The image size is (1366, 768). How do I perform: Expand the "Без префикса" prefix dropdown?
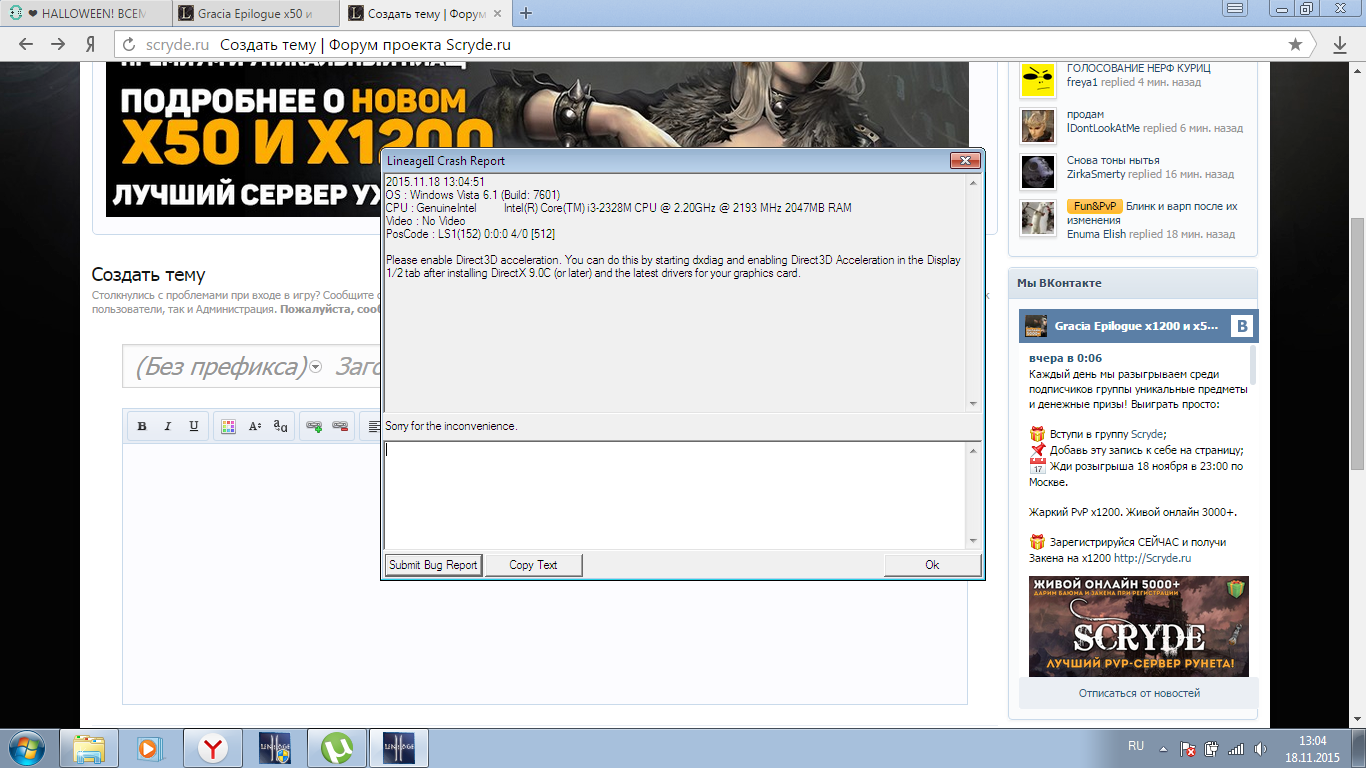click(316, 367)
